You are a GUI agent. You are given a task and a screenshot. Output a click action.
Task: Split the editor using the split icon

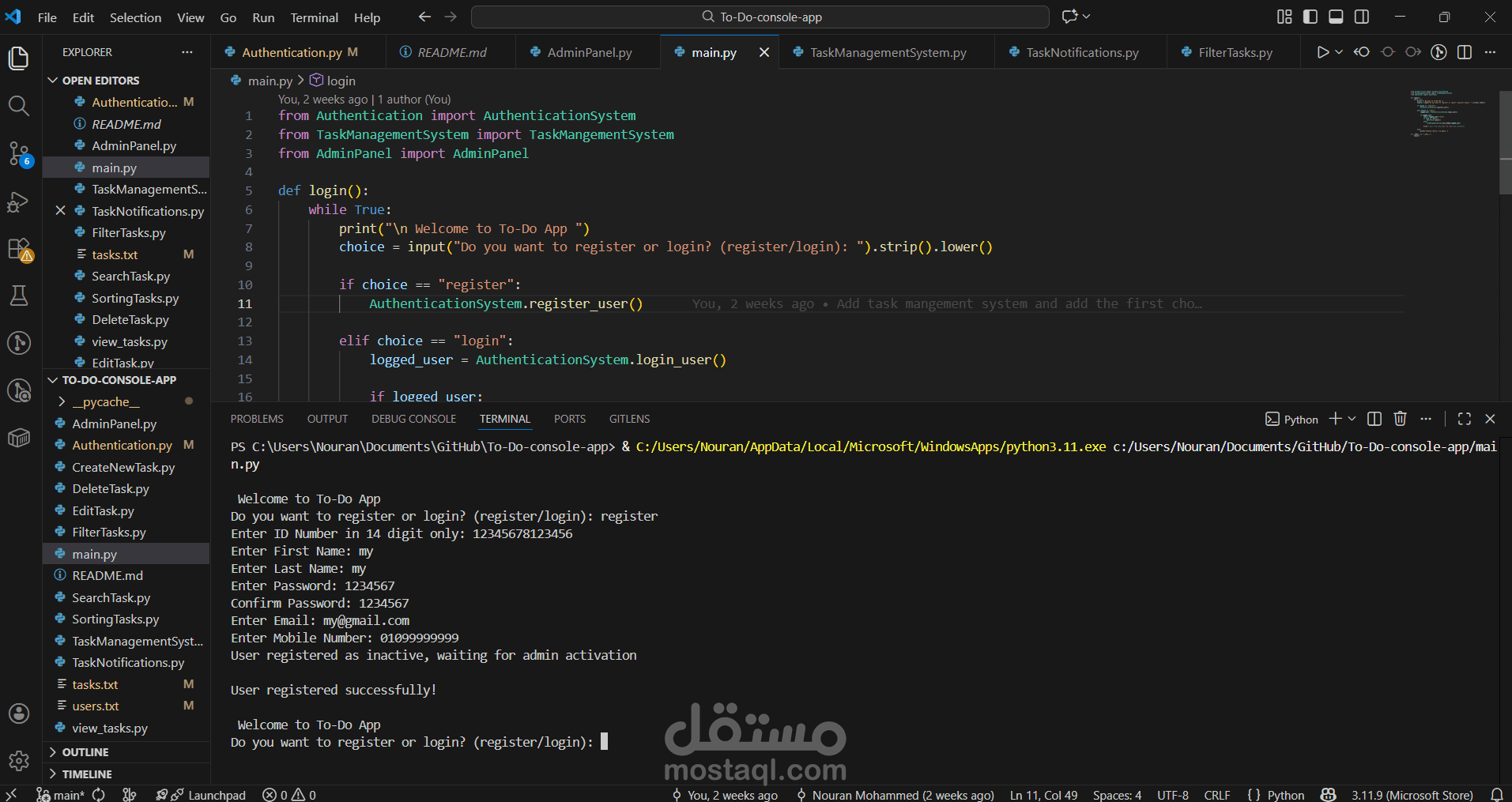pos(1465,51)
